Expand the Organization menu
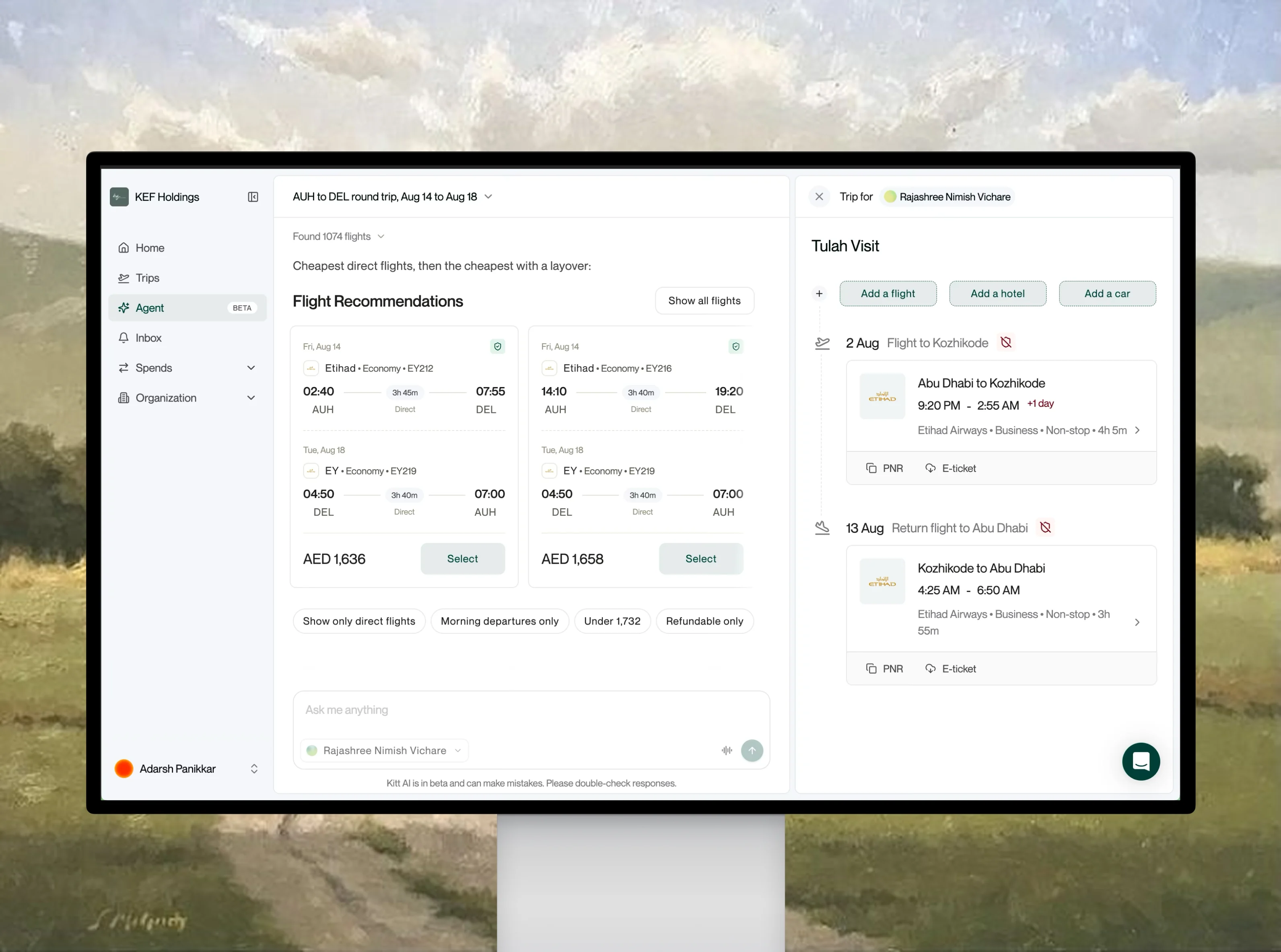 point(187,398)
